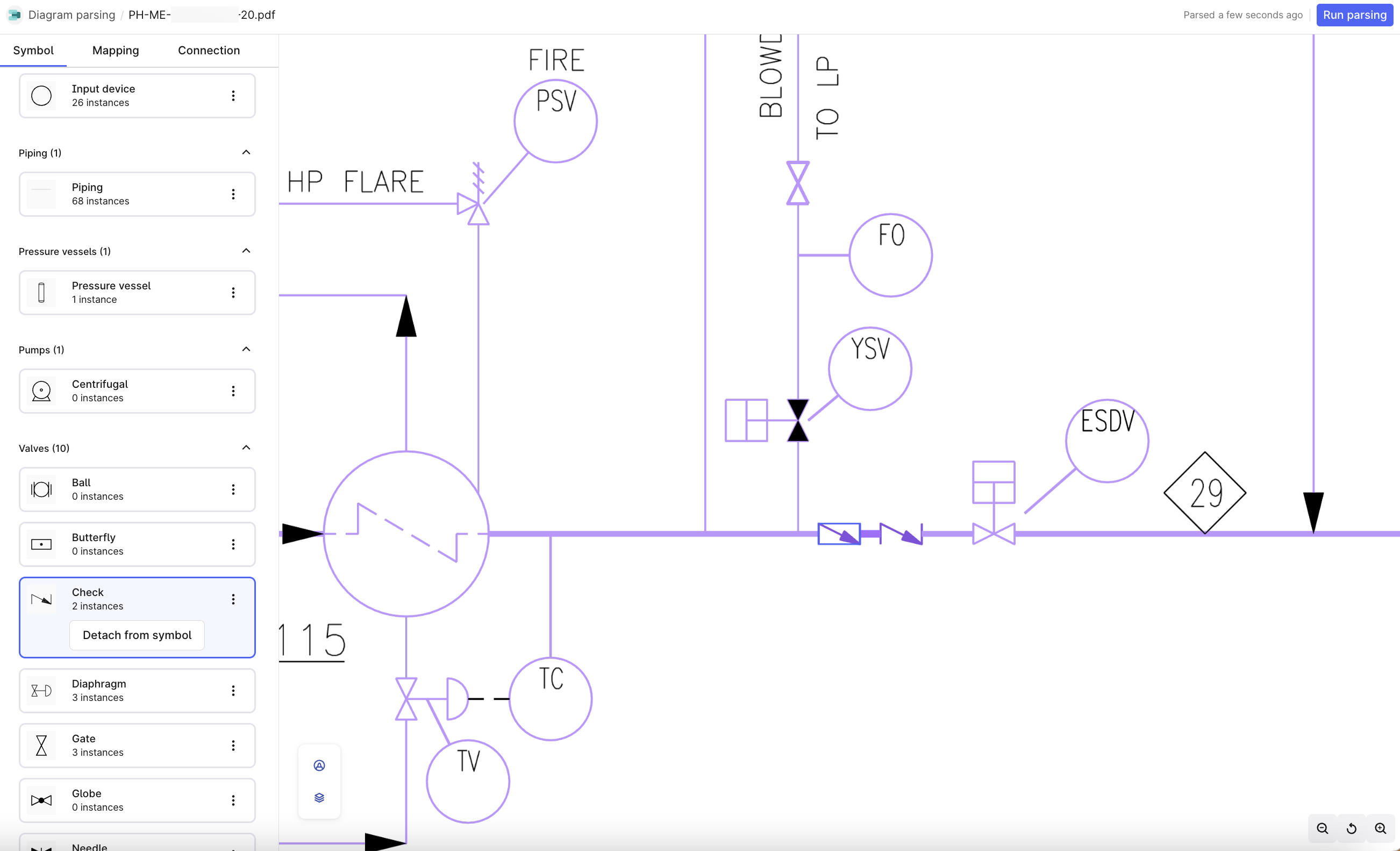Select the Symbol tab
The width and height of the screenshot is (1400, 851).
coord(34,49)
